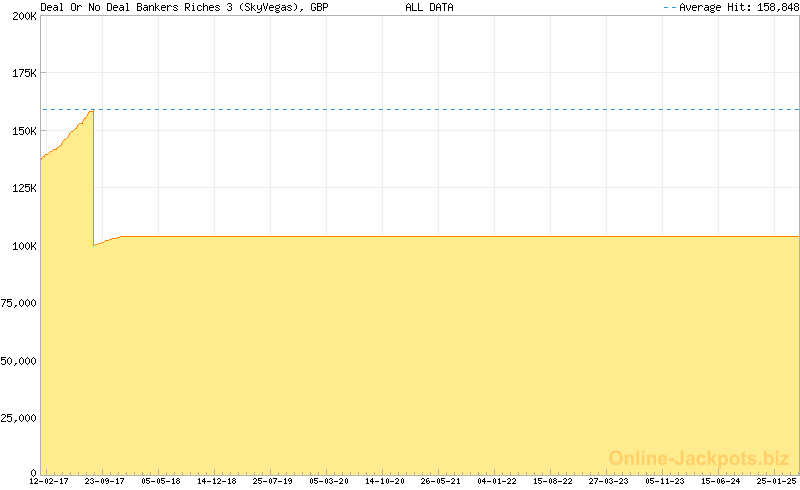Click the 50,000 y-axis label

coord(19,360)
